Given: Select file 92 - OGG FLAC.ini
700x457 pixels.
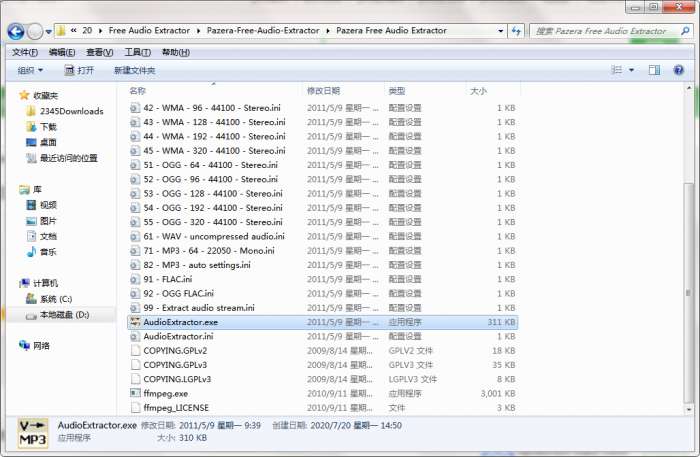Looking at the screenshot, I should 179,293.
